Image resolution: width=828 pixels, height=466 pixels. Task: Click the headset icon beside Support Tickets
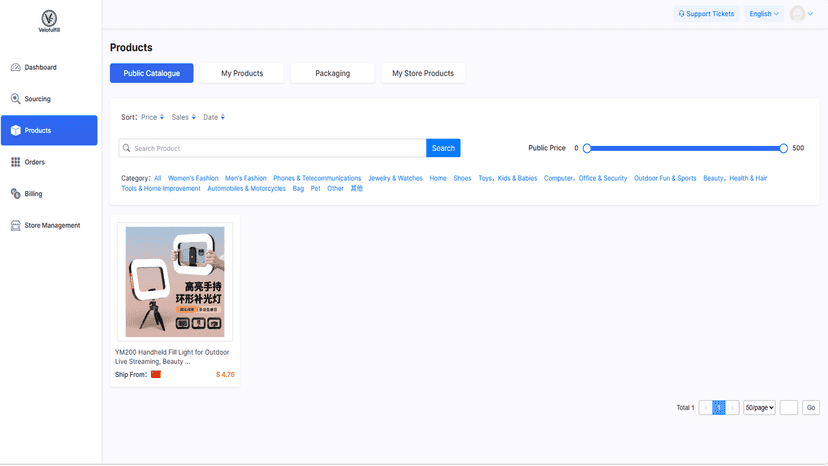pyautogui.click(x=681, y=14)
